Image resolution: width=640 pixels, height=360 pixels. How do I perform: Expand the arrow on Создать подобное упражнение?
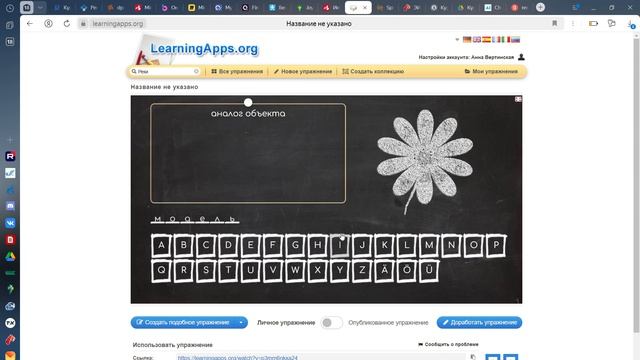(x=241, y=322)
